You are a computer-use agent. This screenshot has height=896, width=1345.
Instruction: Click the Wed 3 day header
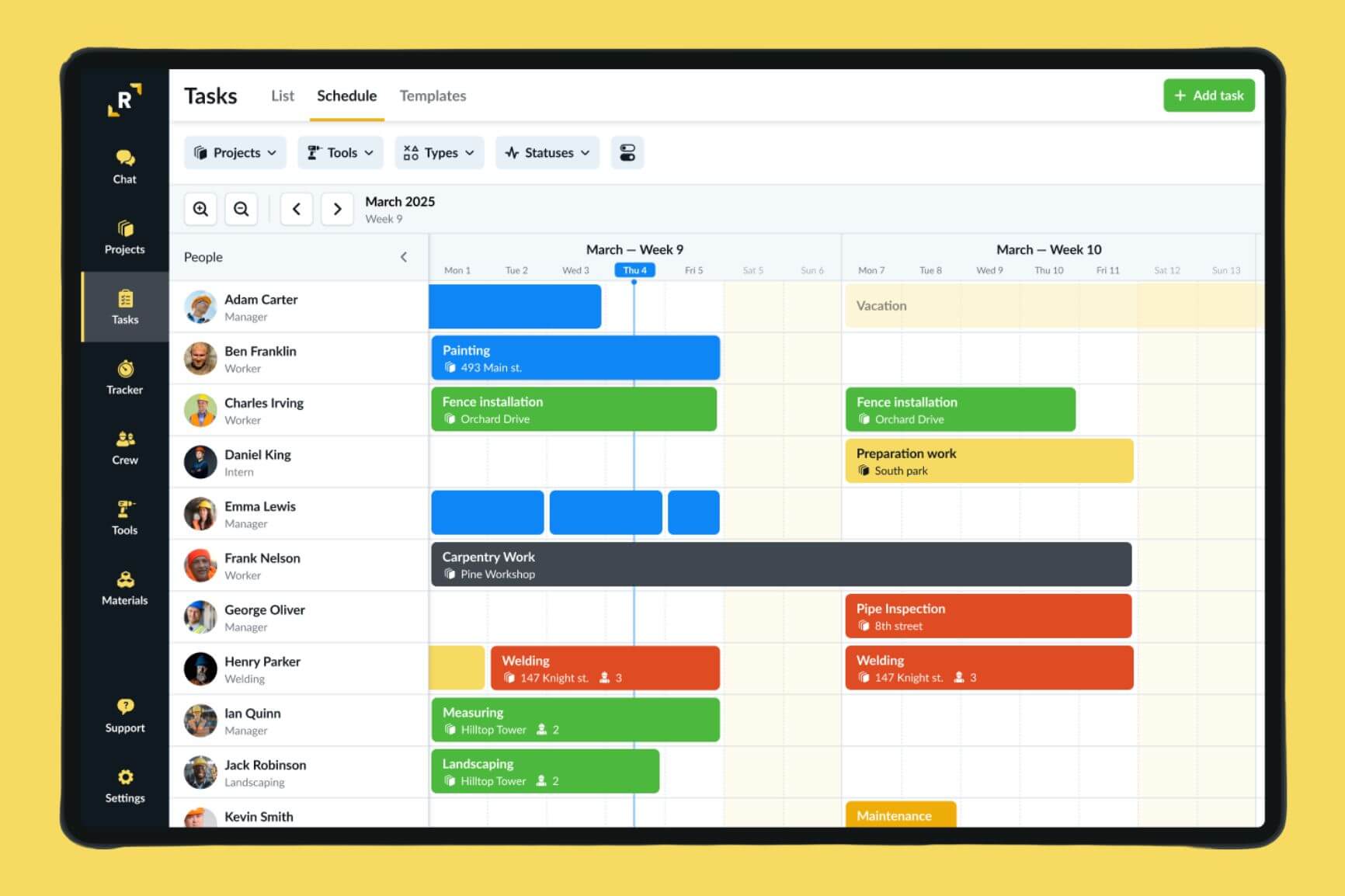click(575, 270)
